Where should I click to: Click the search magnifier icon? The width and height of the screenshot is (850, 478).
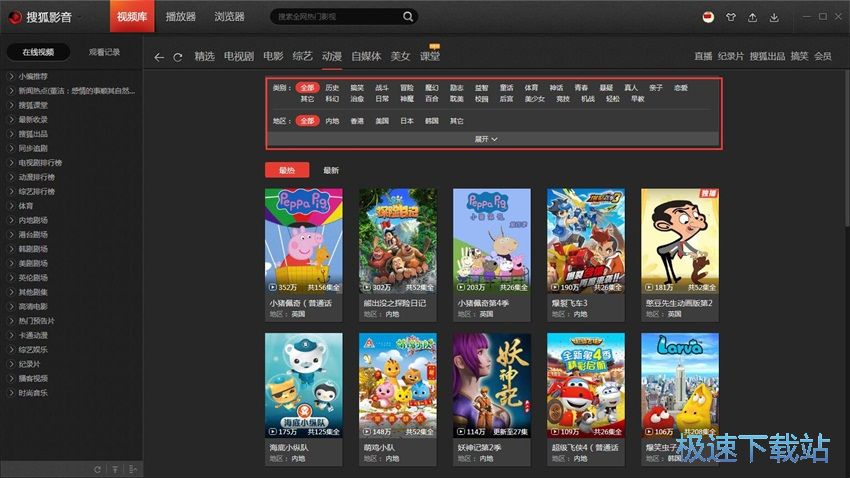coord(408,17)
